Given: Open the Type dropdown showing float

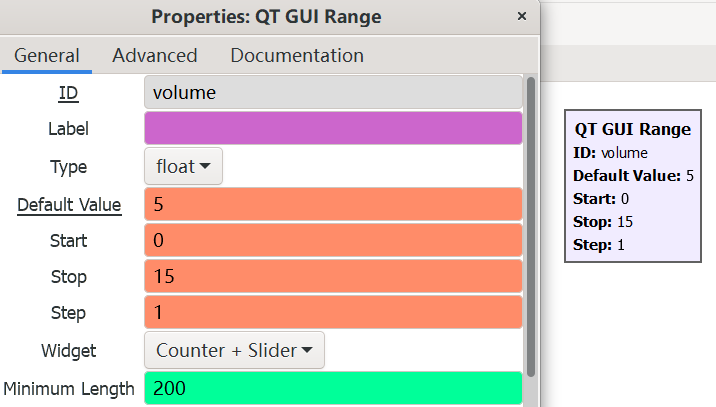Looking at the screenshot, I should (x=183, y=167).
